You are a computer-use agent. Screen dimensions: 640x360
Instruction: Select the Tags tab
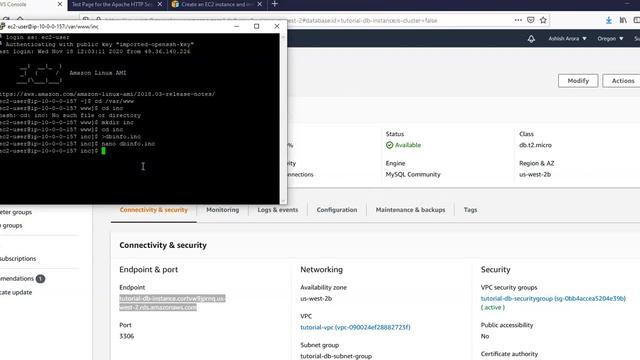tap(470, 210)
